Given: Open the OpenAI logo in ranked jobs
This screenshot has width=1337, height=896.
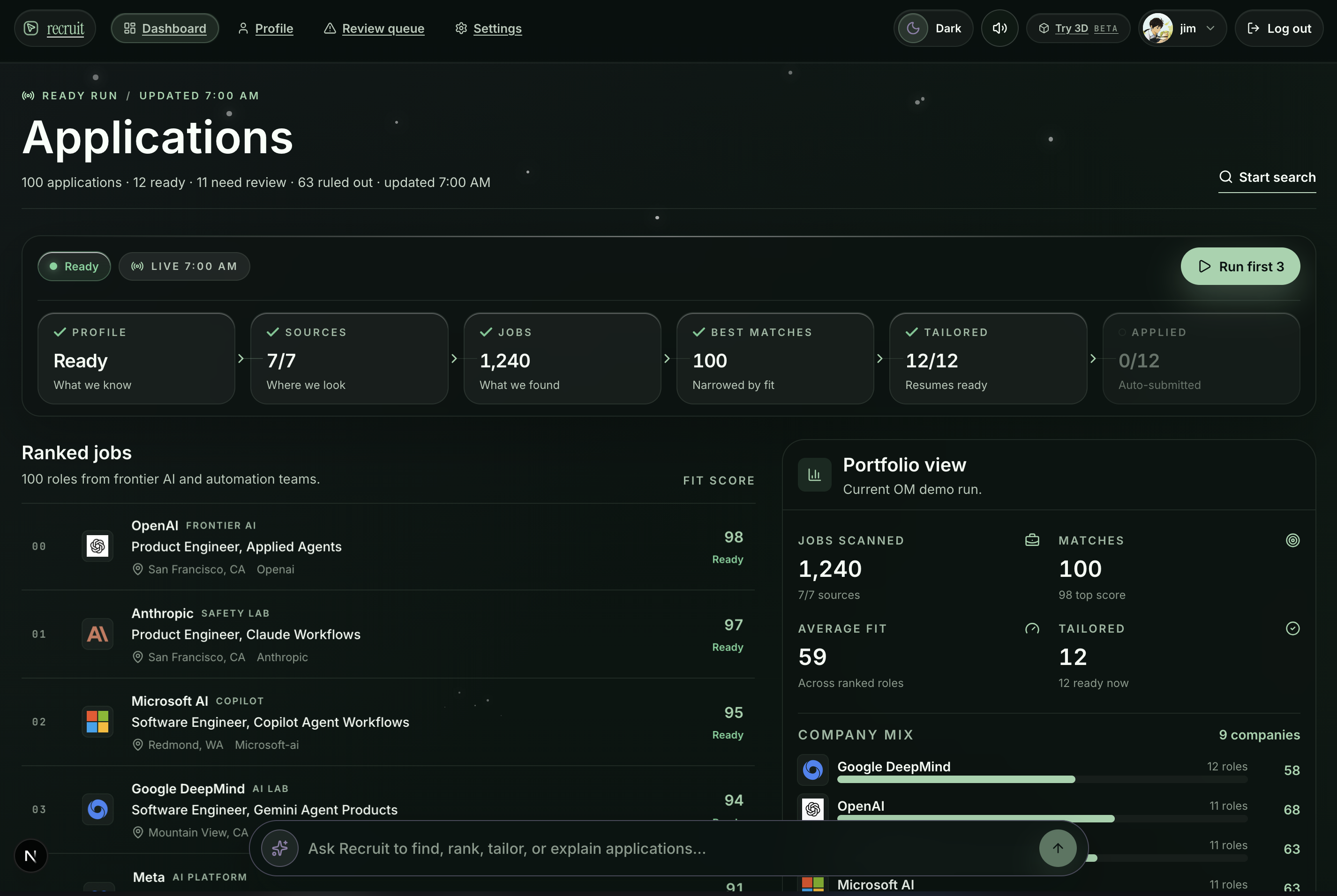Looking at the screenshot, I should click(98, 546).
